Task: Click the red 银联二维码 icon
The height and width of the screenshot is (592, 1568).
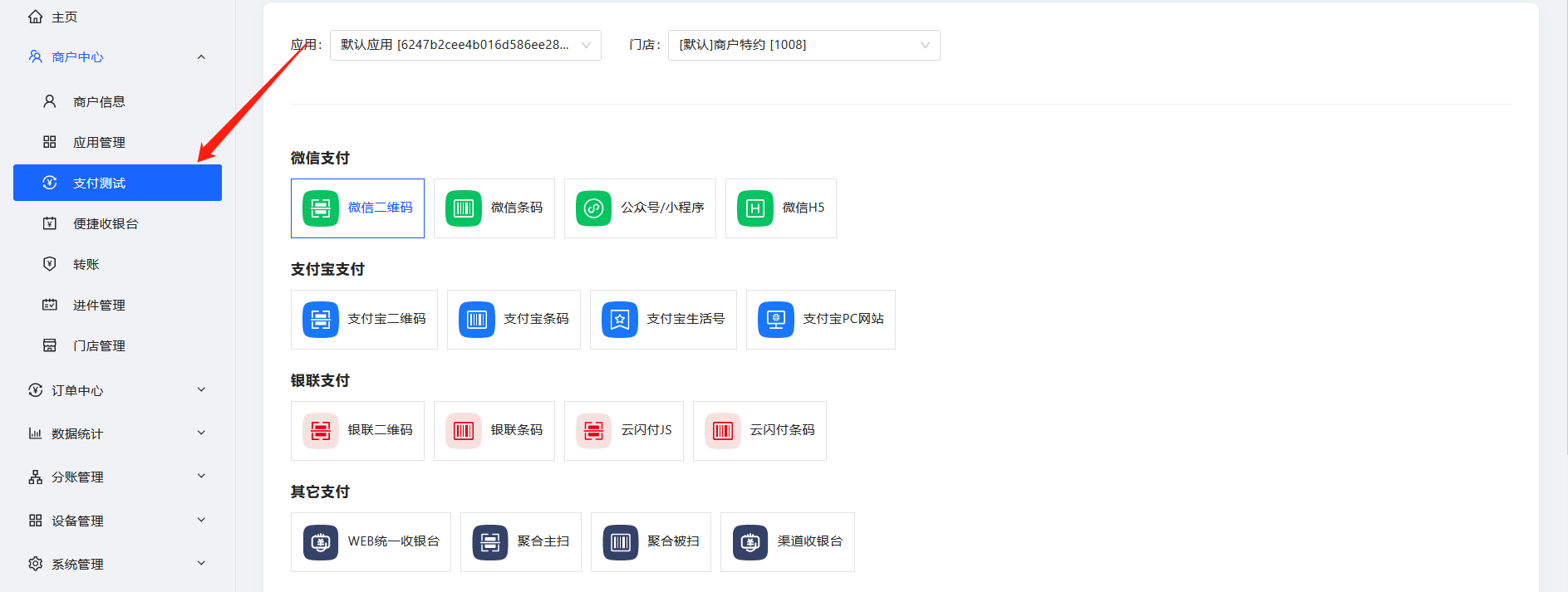Action: pyautogui.click(x=321, y=431)
